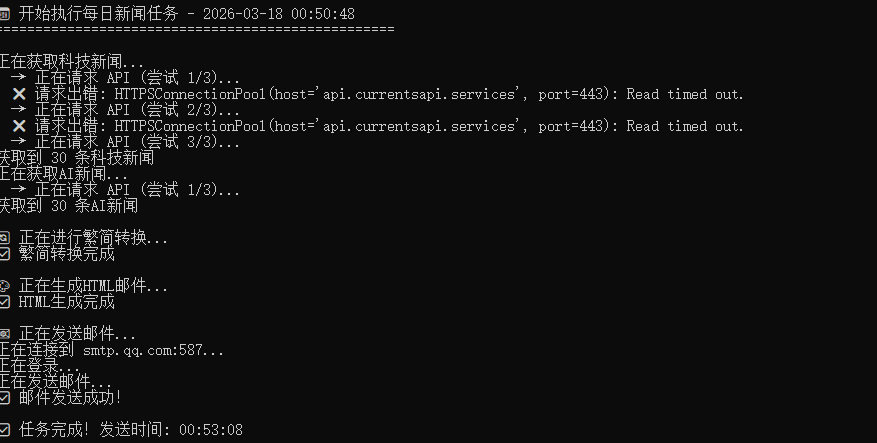Click the calendar icon before 开始执行每日新闻任务
This screenshot has height=443, width=877.
4,14
